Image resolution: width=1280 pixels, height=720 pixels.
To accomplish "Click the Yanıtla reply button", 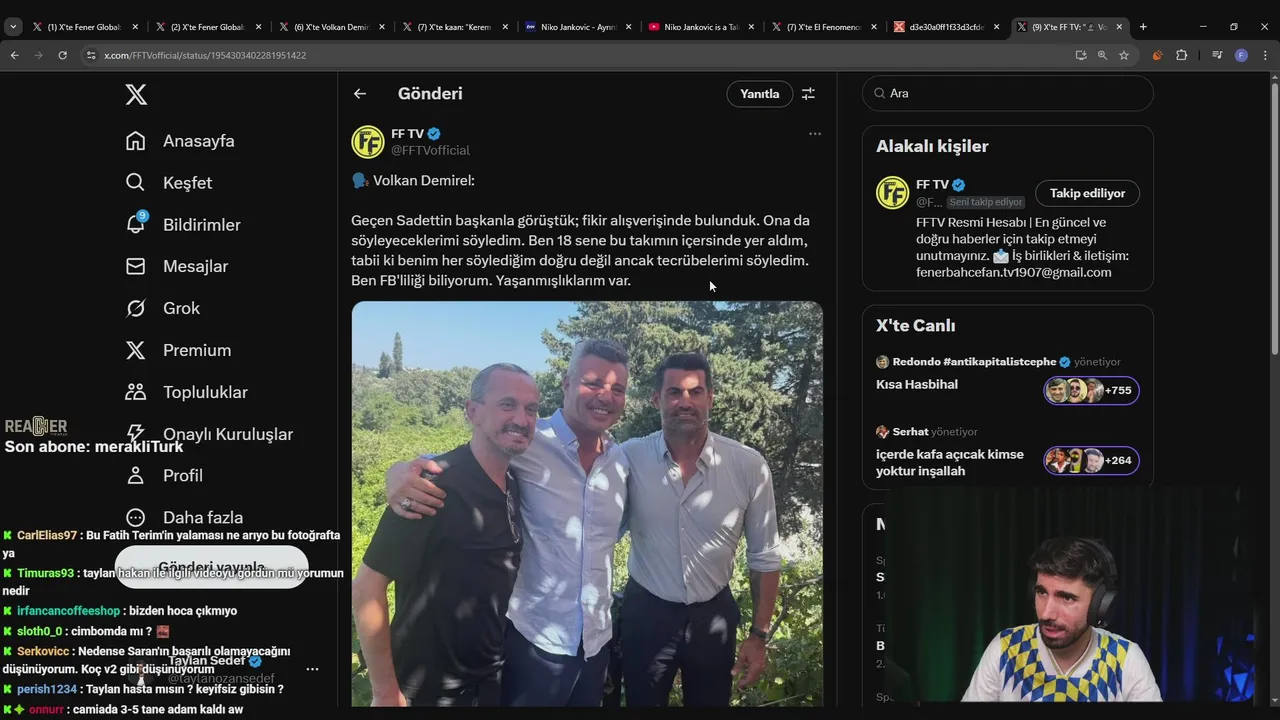I will 759,94.
